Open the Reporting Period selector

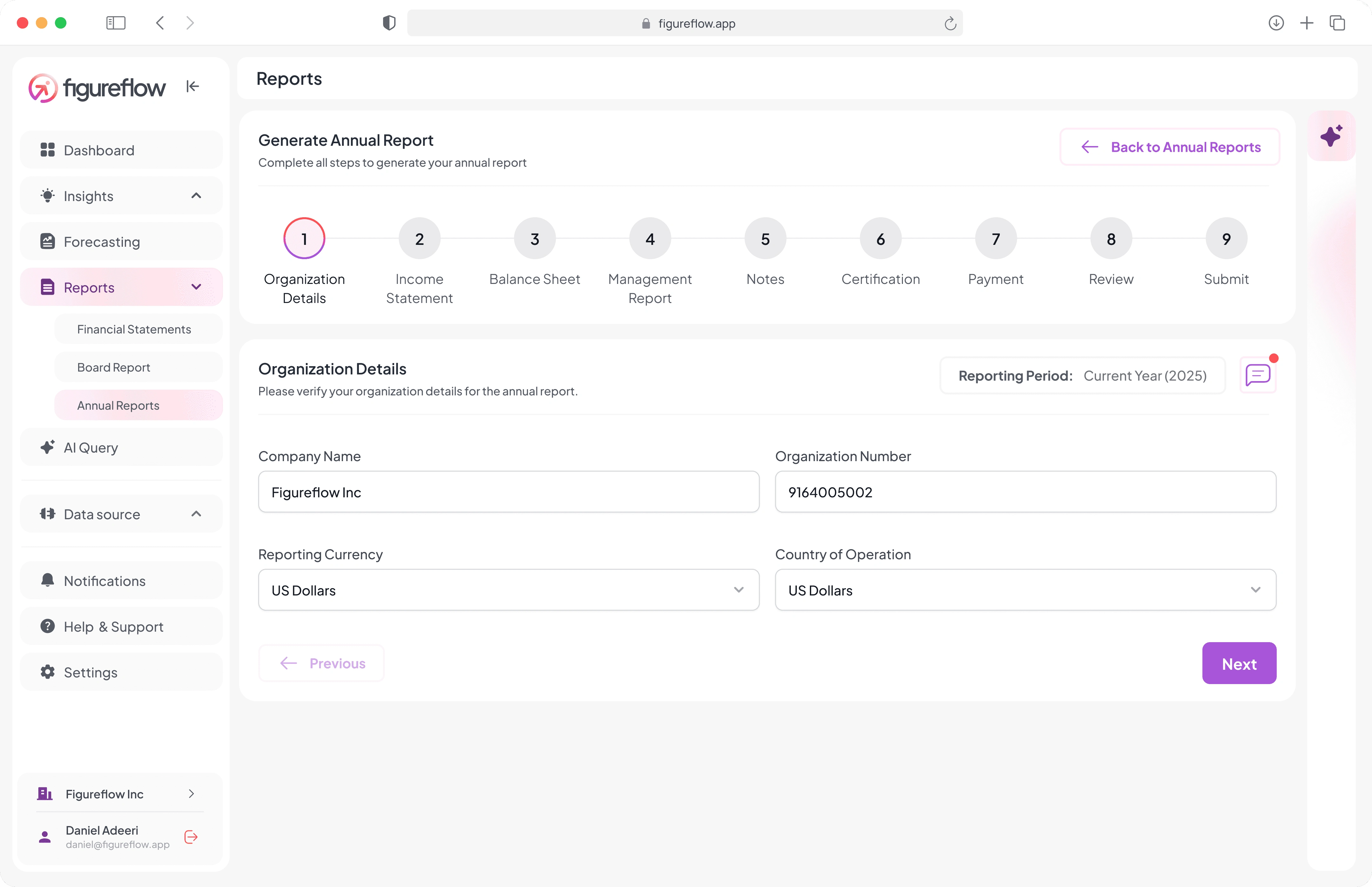[1082, 375]
